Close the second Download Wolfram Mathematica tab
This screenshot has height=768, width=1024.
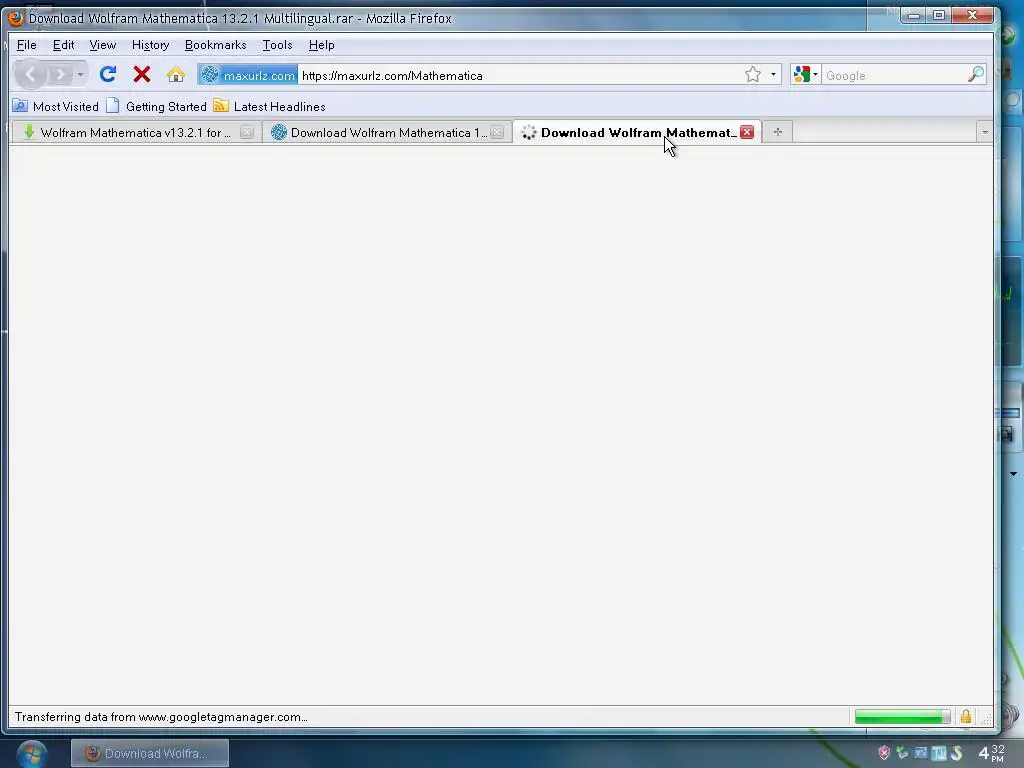(x=497, y=133)
